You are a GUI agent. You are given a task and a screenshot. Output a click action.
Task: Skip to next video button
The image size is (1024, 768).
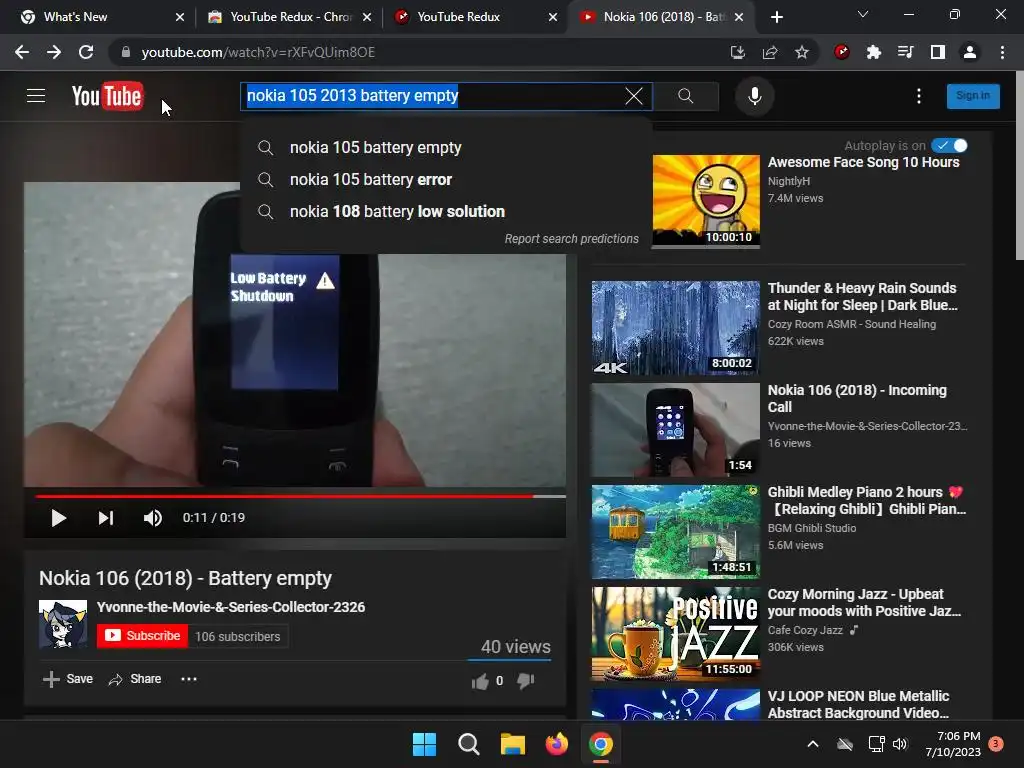click(x=106, y=518)
